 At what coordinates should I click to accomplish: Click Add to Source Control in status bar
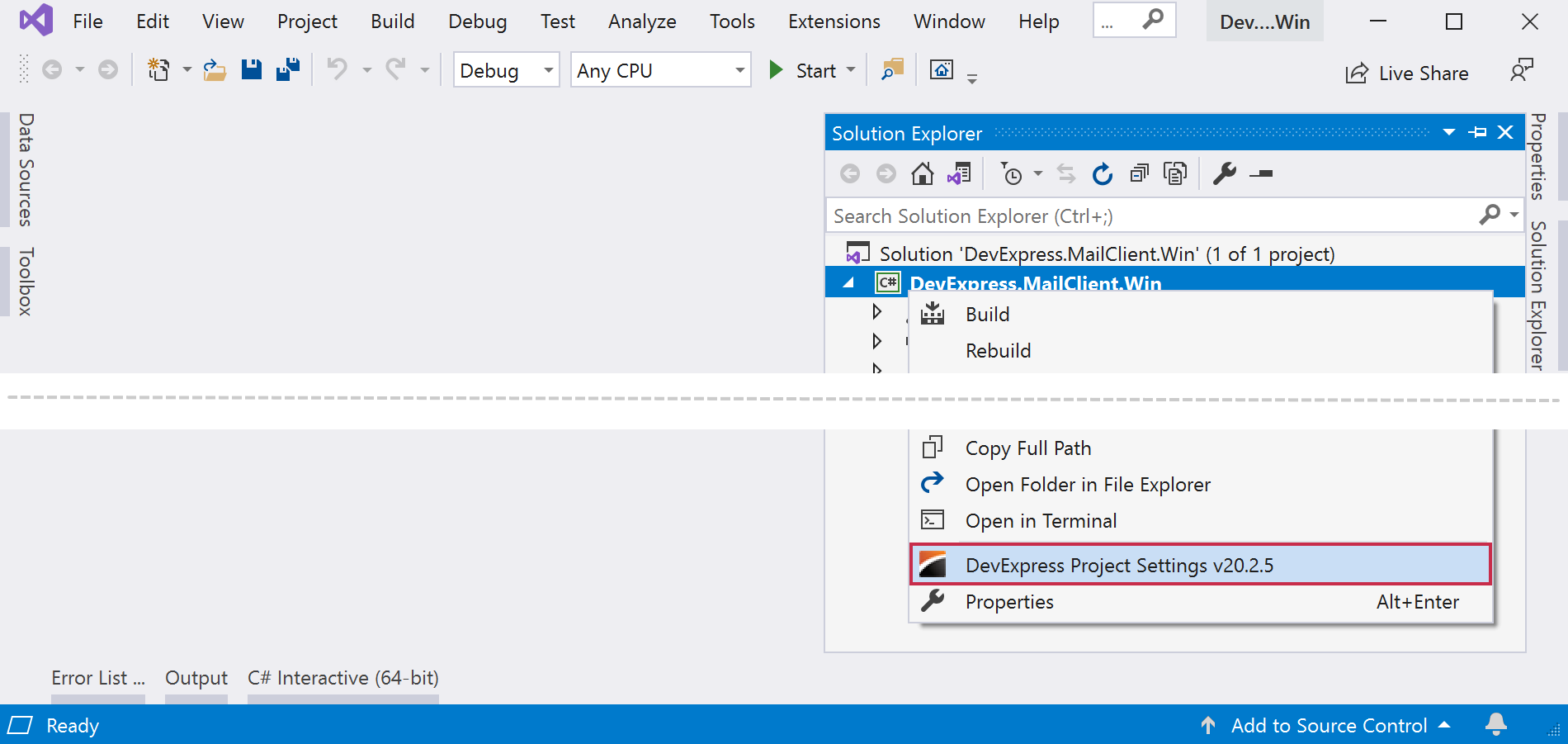[1328, 726]
